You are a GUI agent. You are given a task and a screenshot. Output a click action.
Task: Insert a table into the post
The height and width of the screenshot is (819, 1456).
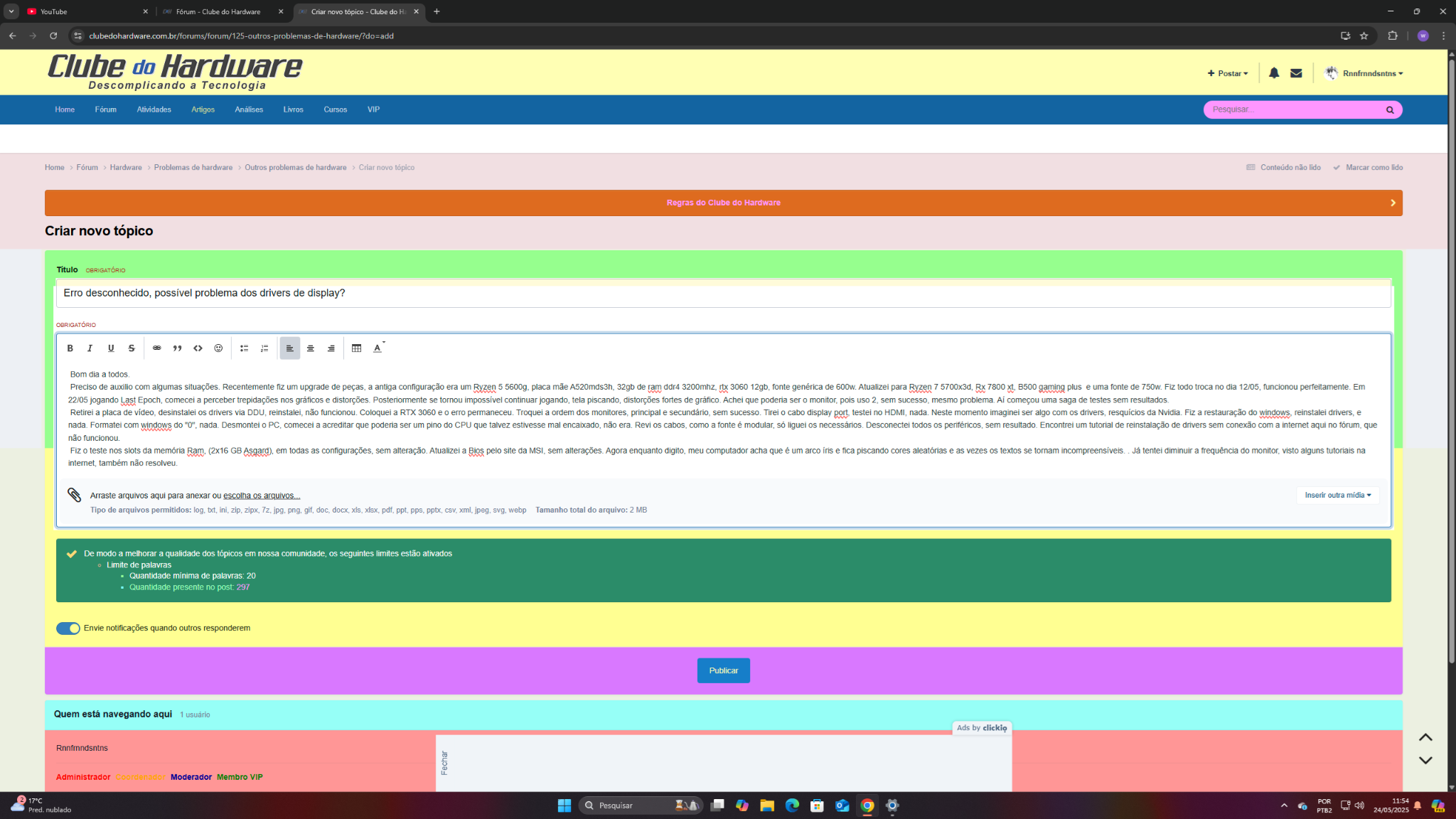pyautogui.click(x=356, y=348)
